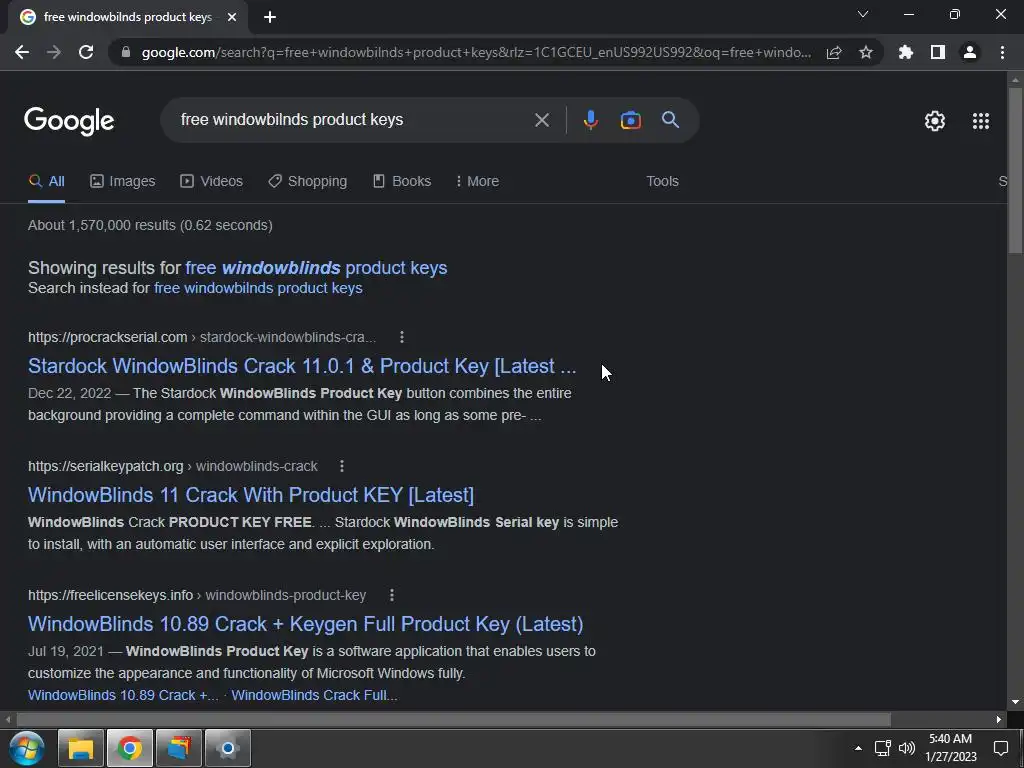This screenshot has width=1024, height=768.
Task: Toggle the Chrome side panel
Action: tap(938, 52)
